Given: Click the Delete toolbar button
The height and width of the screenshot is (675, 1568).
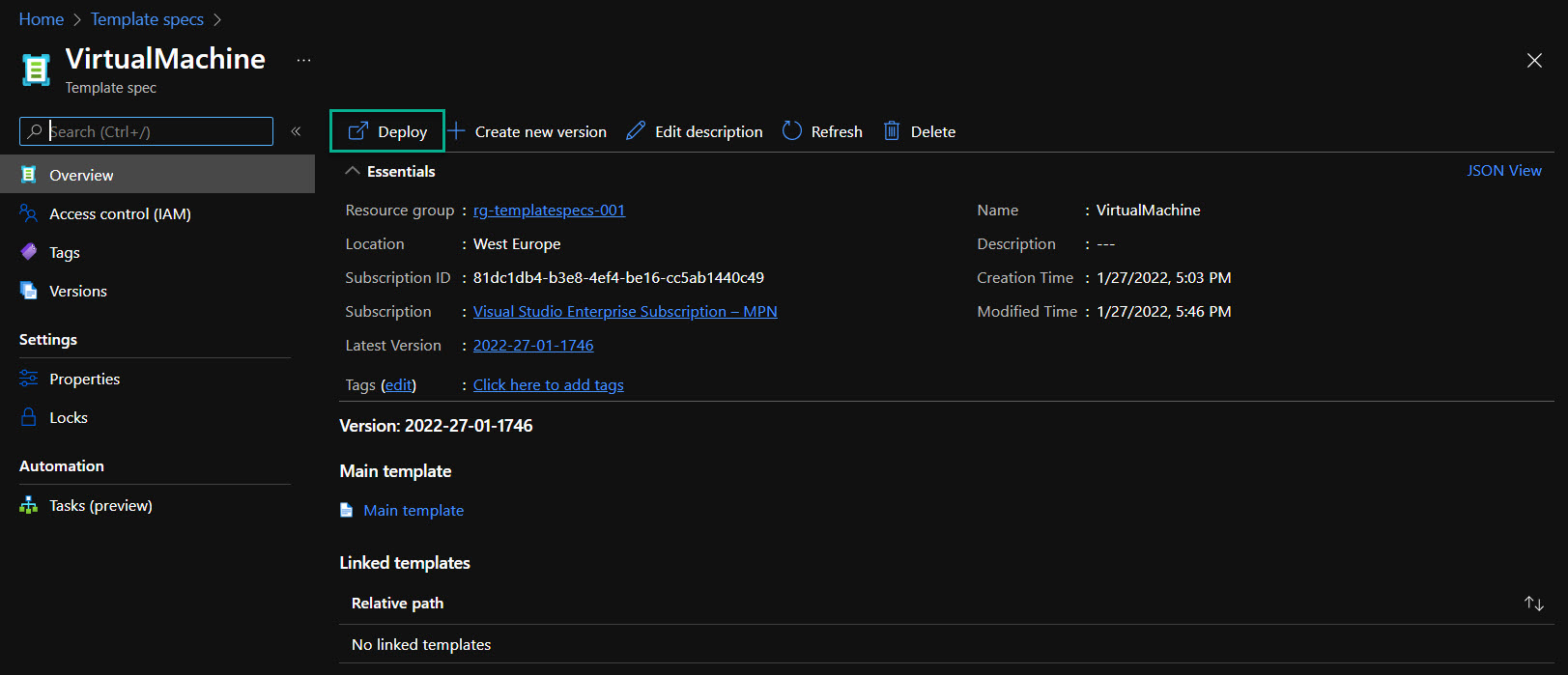Looking at the screenshot, I should point(920,131).
